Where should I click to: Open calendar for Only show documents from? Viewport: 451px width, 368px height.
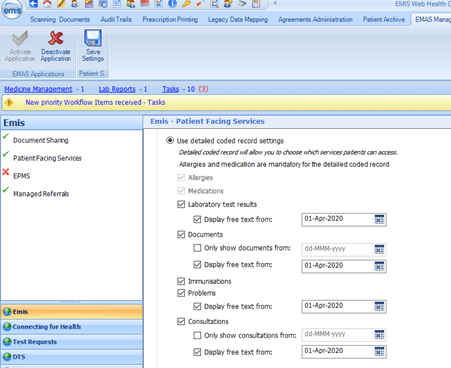point(379,249)
